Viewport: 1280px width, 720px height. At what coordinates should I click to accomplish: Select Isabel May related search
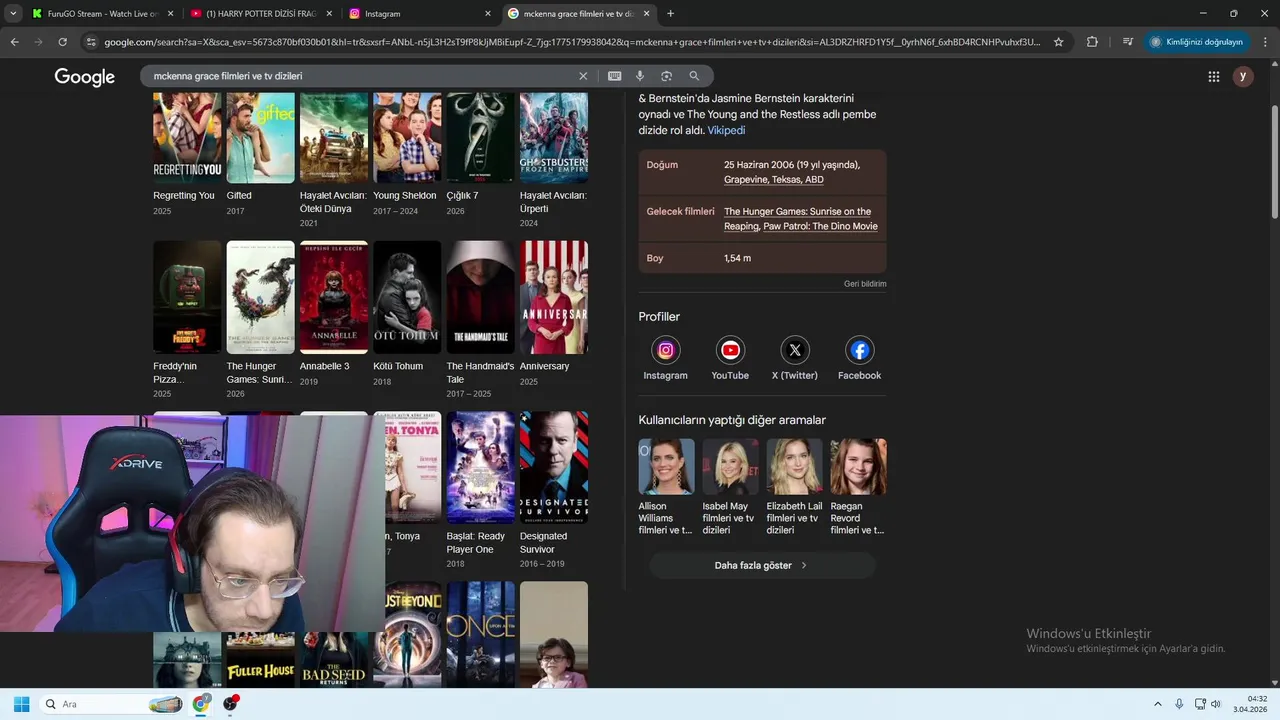click(x=730, y=487)
